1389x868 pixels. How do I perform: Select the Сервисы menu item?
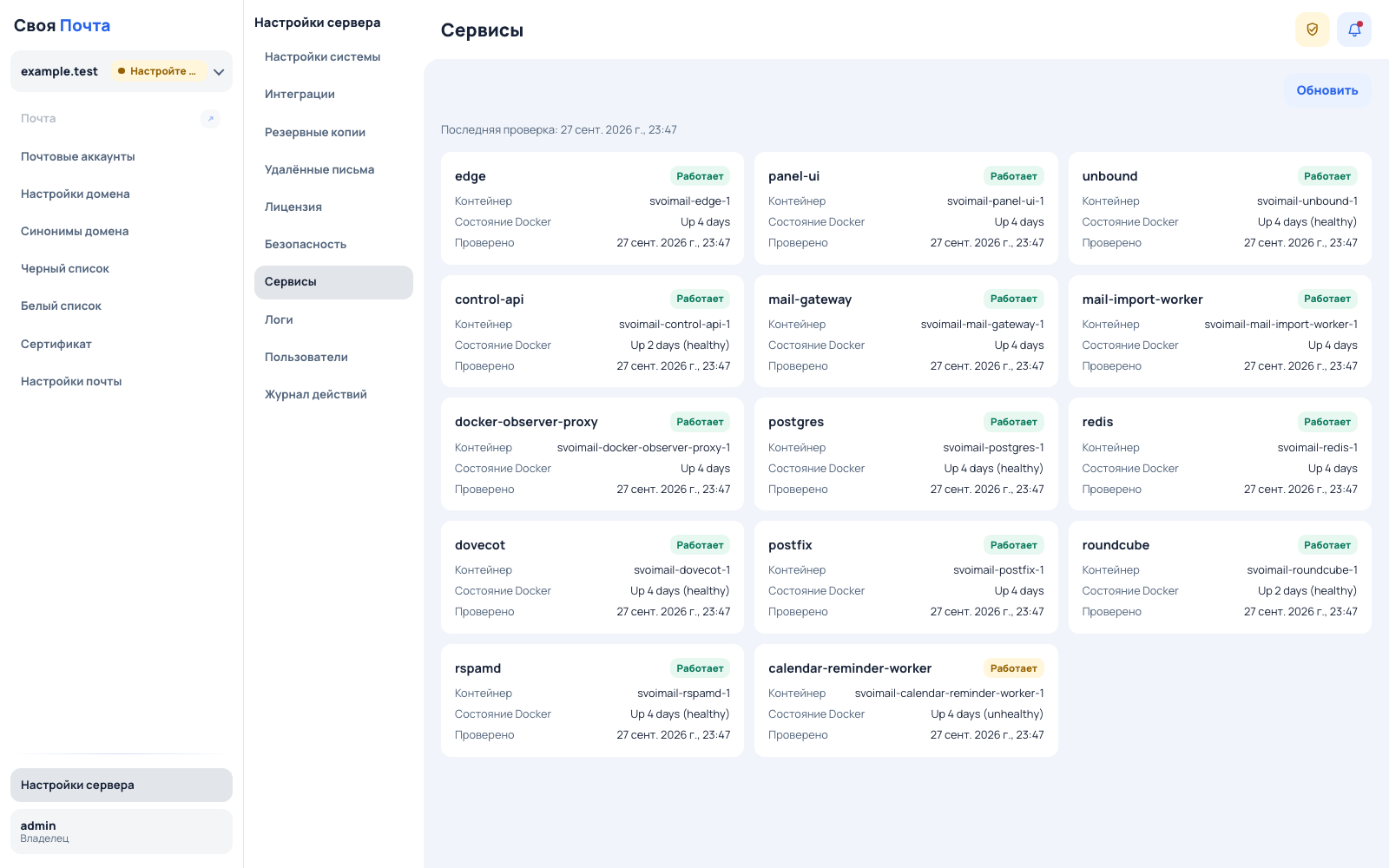pyautogui.click(x=333, y=282)
